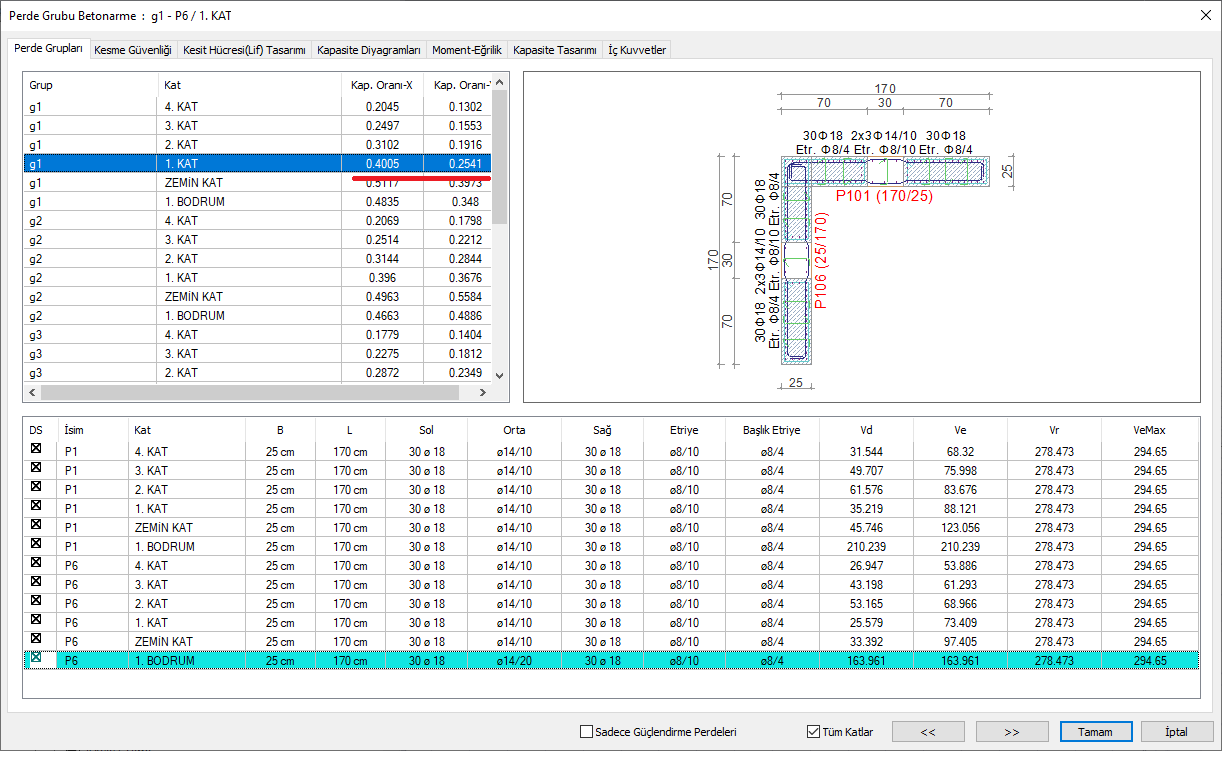Click the 31.544 Vd value
This screenshot has height=762, width=1228.
(x=866, y=451)
